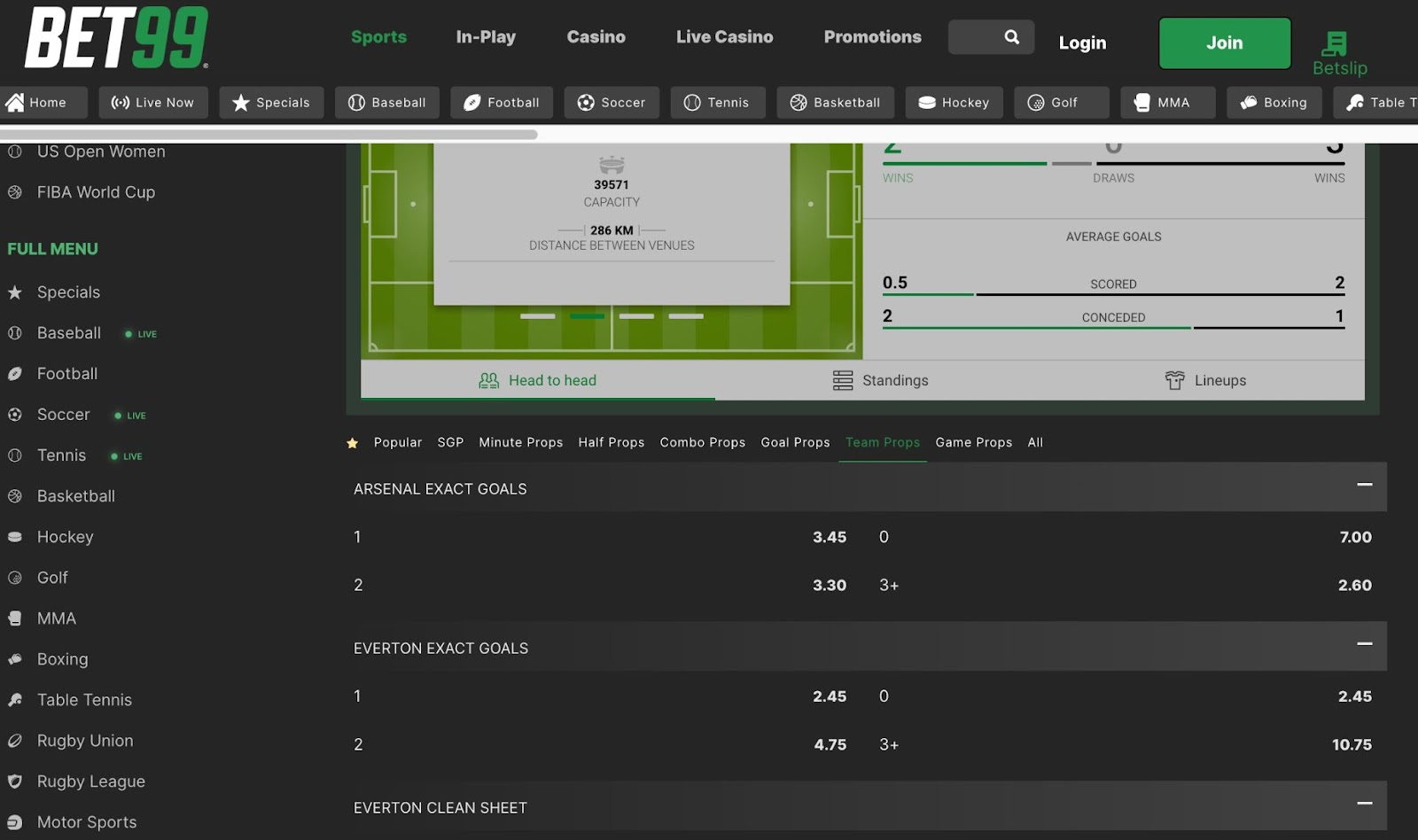Collapse the Arsenal Exact Goals section
1418x840 pixels.
coord(1365,484)
